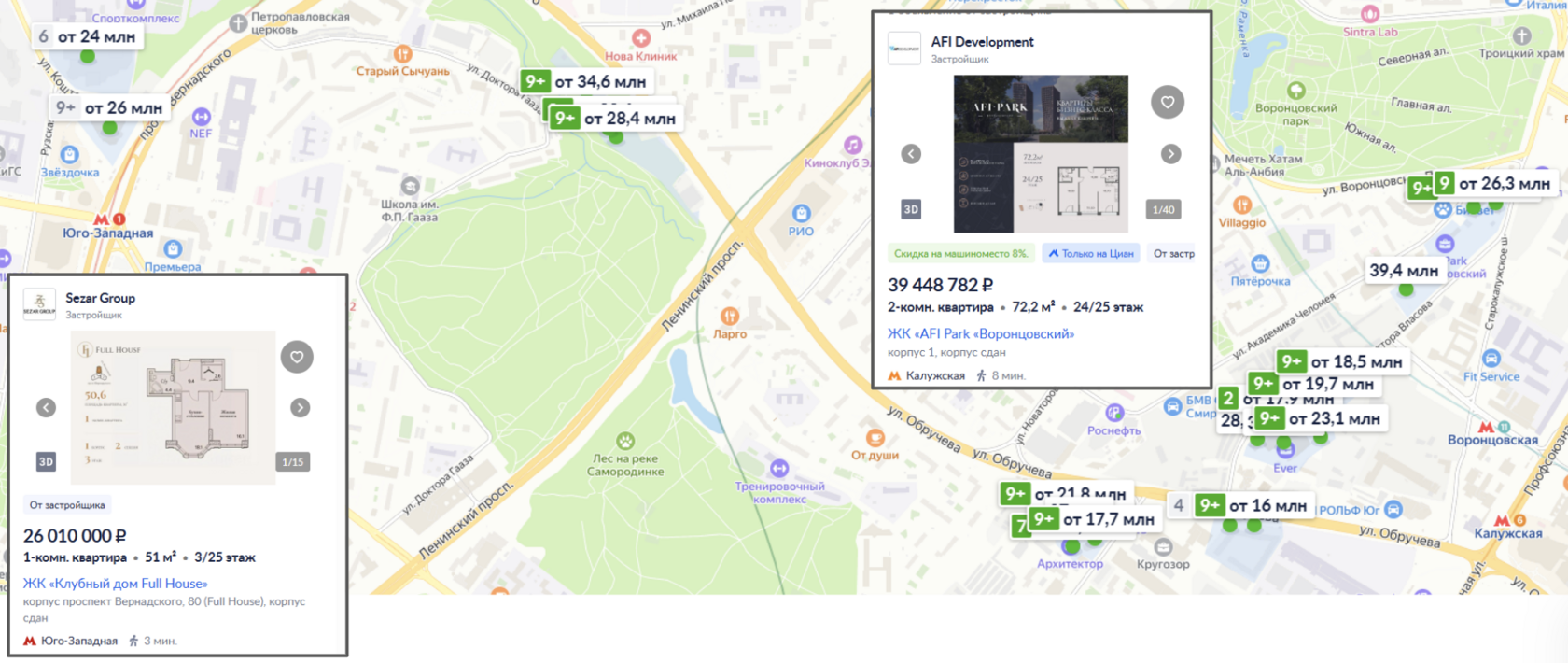The height and width of the screenshot is (663, 1568).
Task: Click Старый Сычуань restaurant icon
Action: (x=403, y=54)
